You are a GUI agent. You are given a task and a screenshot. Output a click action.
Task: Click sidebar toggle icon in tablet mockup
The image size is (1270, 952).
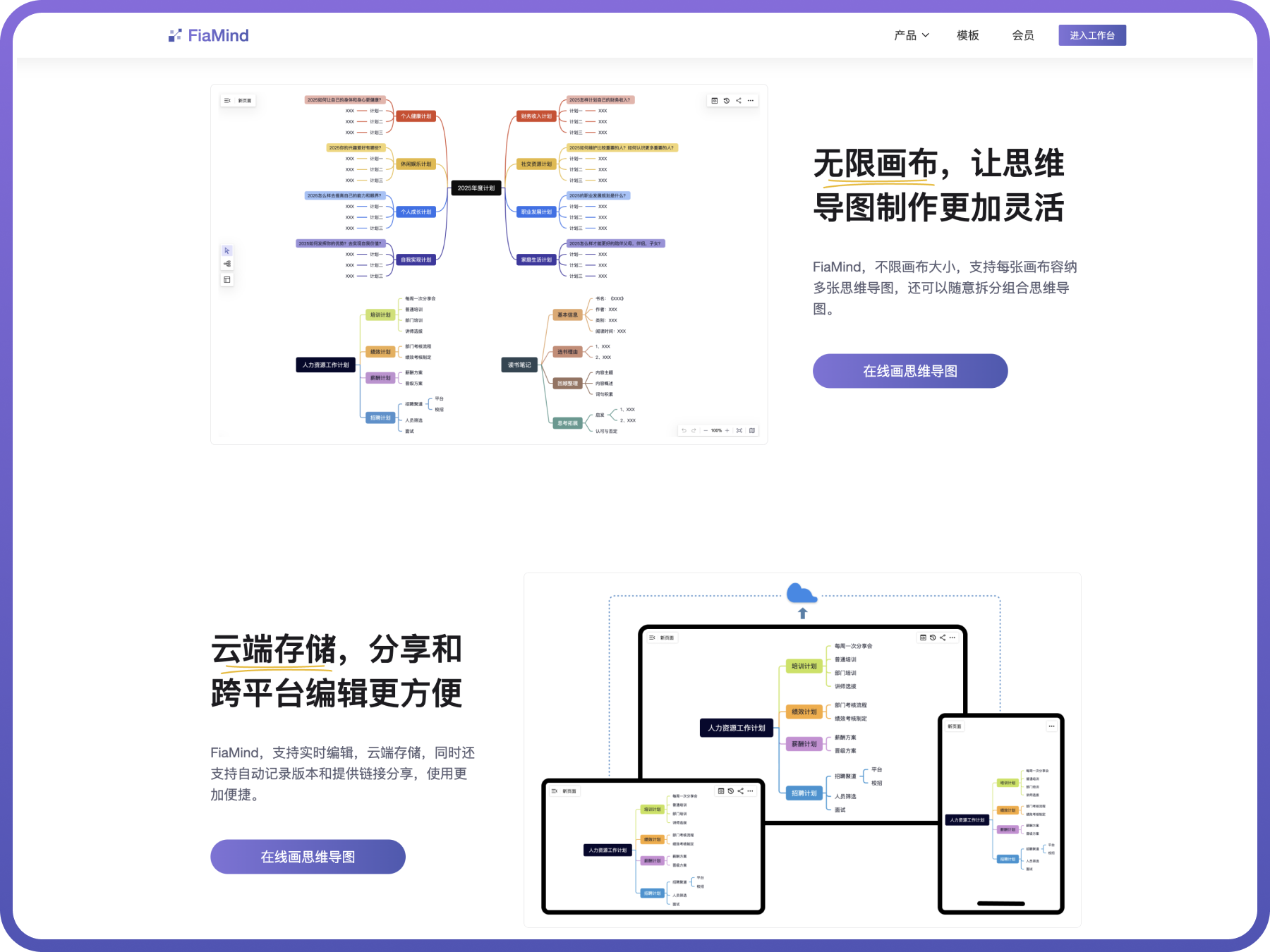point(555,791)
